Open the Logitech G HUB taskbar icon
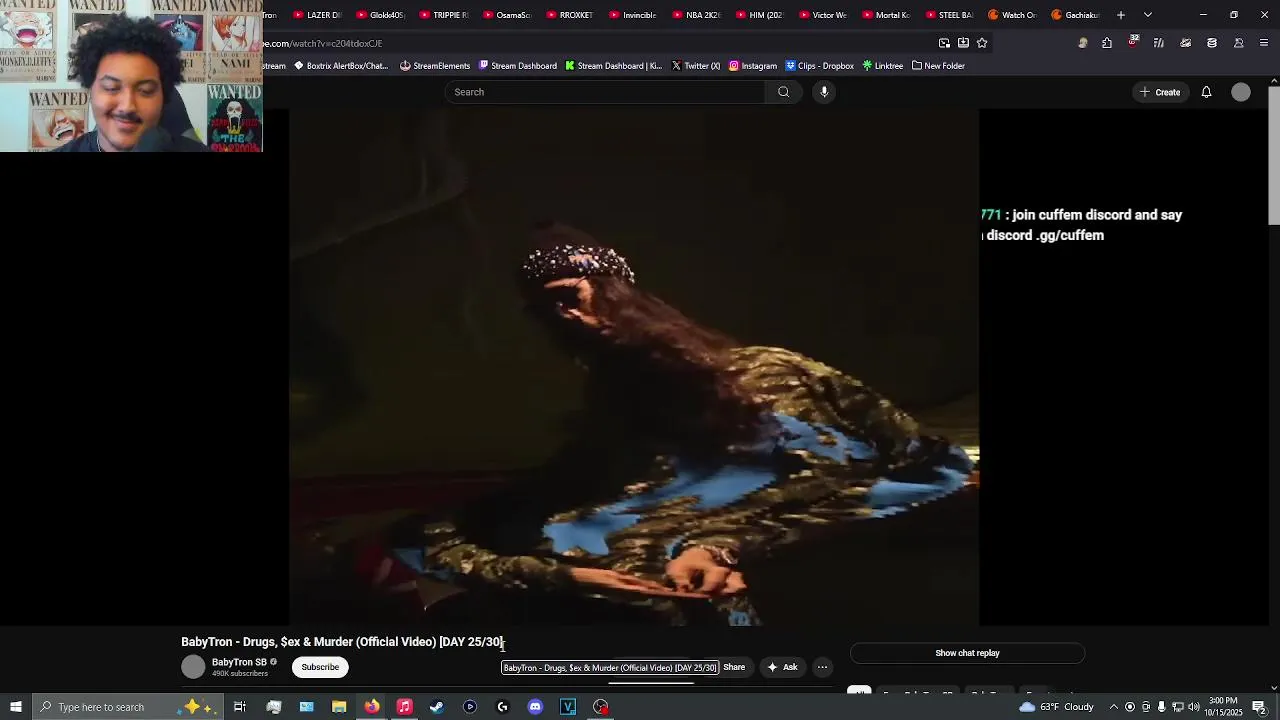Image resolution: width=1280 pixels, height=720 pixels. pyautogui.click(x=502, y=707)
